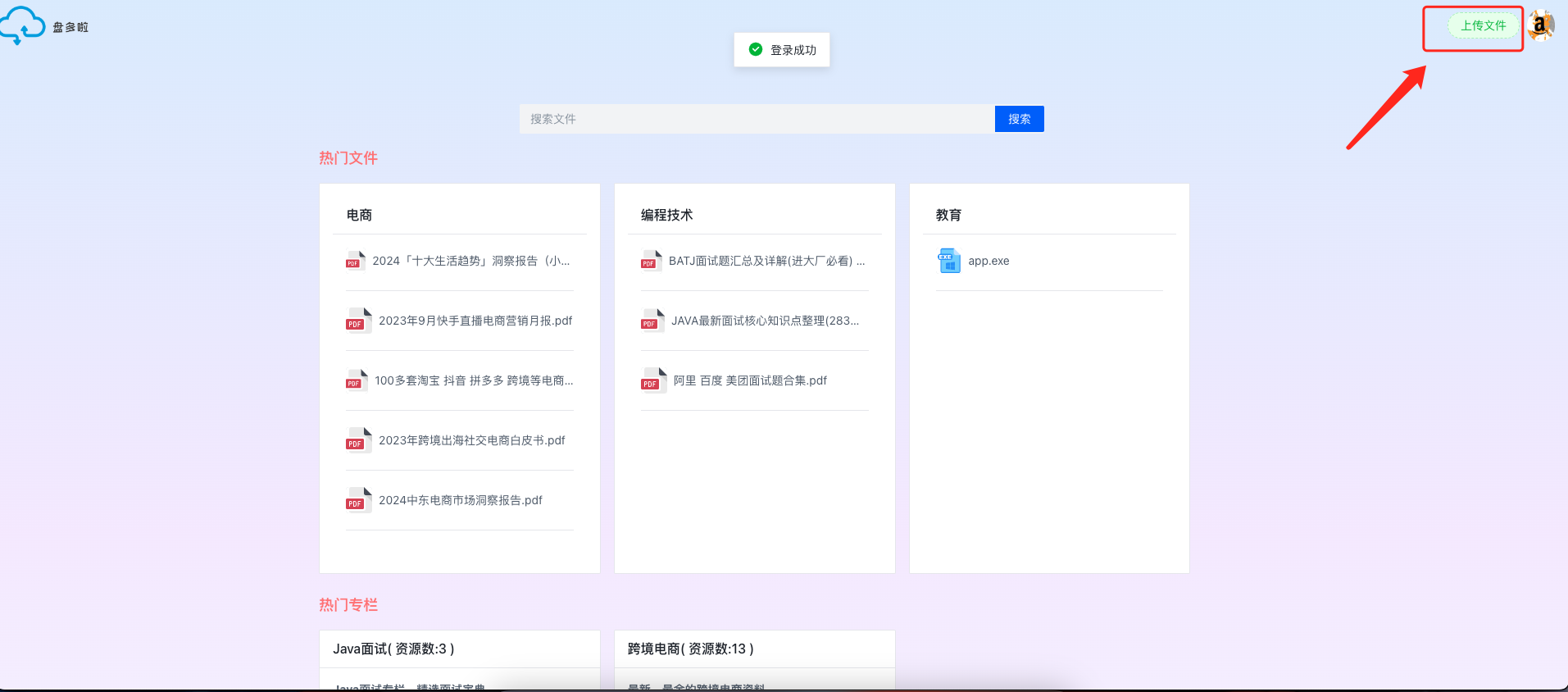This screenshot has width=1568, height=692.
Task: Click PDF icon of 2023年9月快手直播电商营销月报
Action: pos(359,321)
